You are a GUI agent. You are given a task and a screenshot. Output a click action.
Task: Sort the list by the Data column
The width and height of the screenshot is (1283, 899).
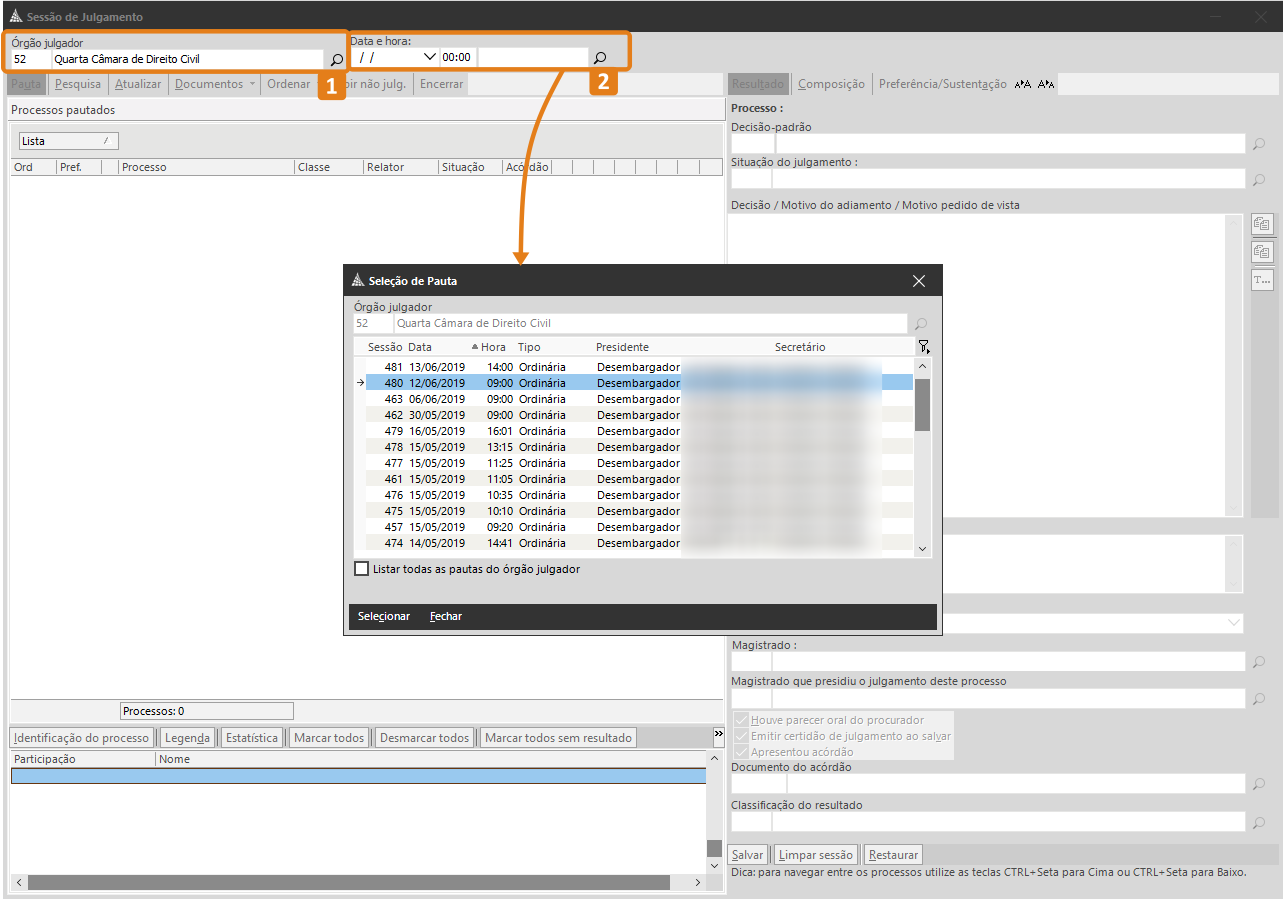point(420,347)
